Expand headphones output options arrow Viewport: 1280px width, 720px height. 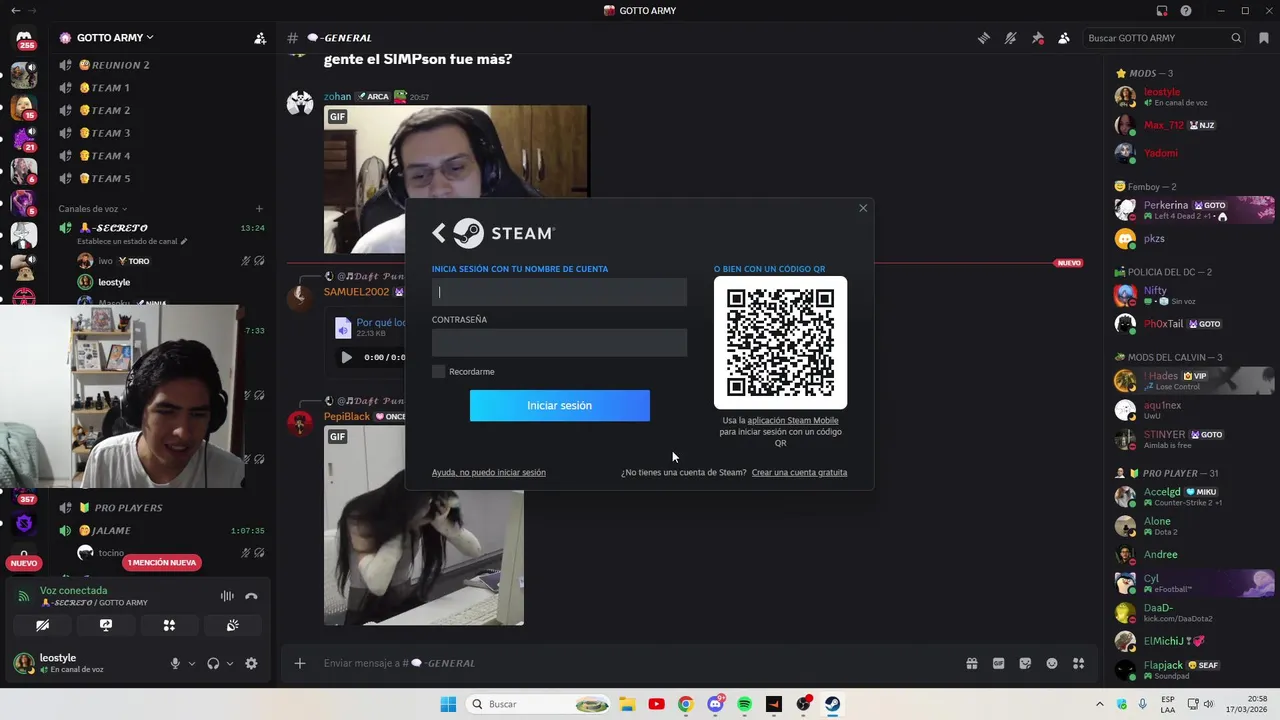(x=230, y=663)
